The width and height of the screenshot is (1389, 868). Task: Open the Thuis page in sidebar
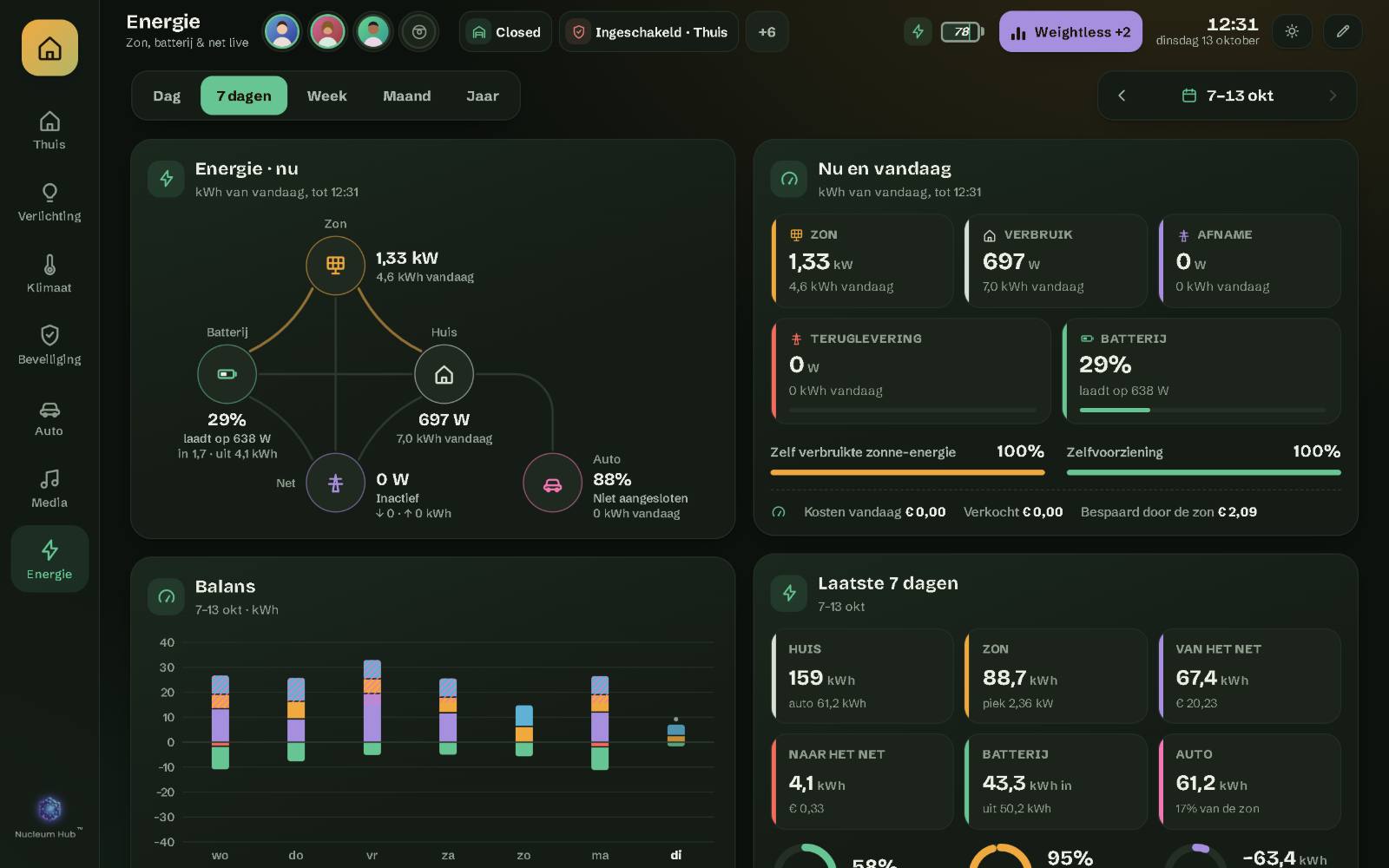pos(49,130)
